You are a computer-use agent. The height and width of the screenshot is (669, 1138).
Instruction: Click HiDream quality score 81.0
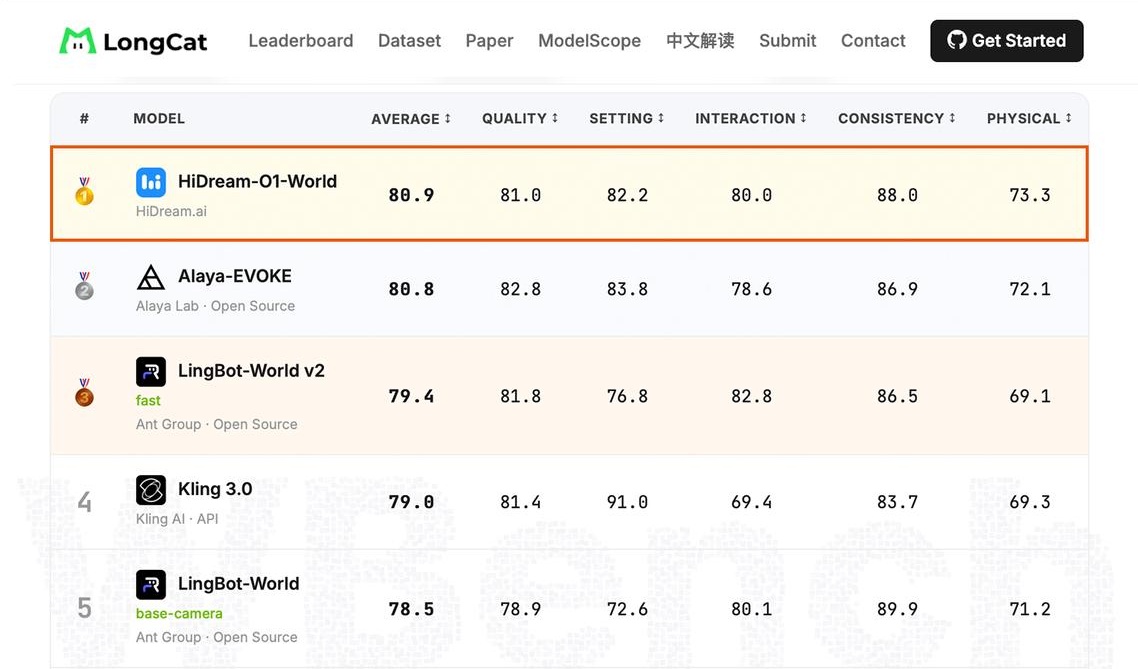pyautogui.click(x=520, y=195)
